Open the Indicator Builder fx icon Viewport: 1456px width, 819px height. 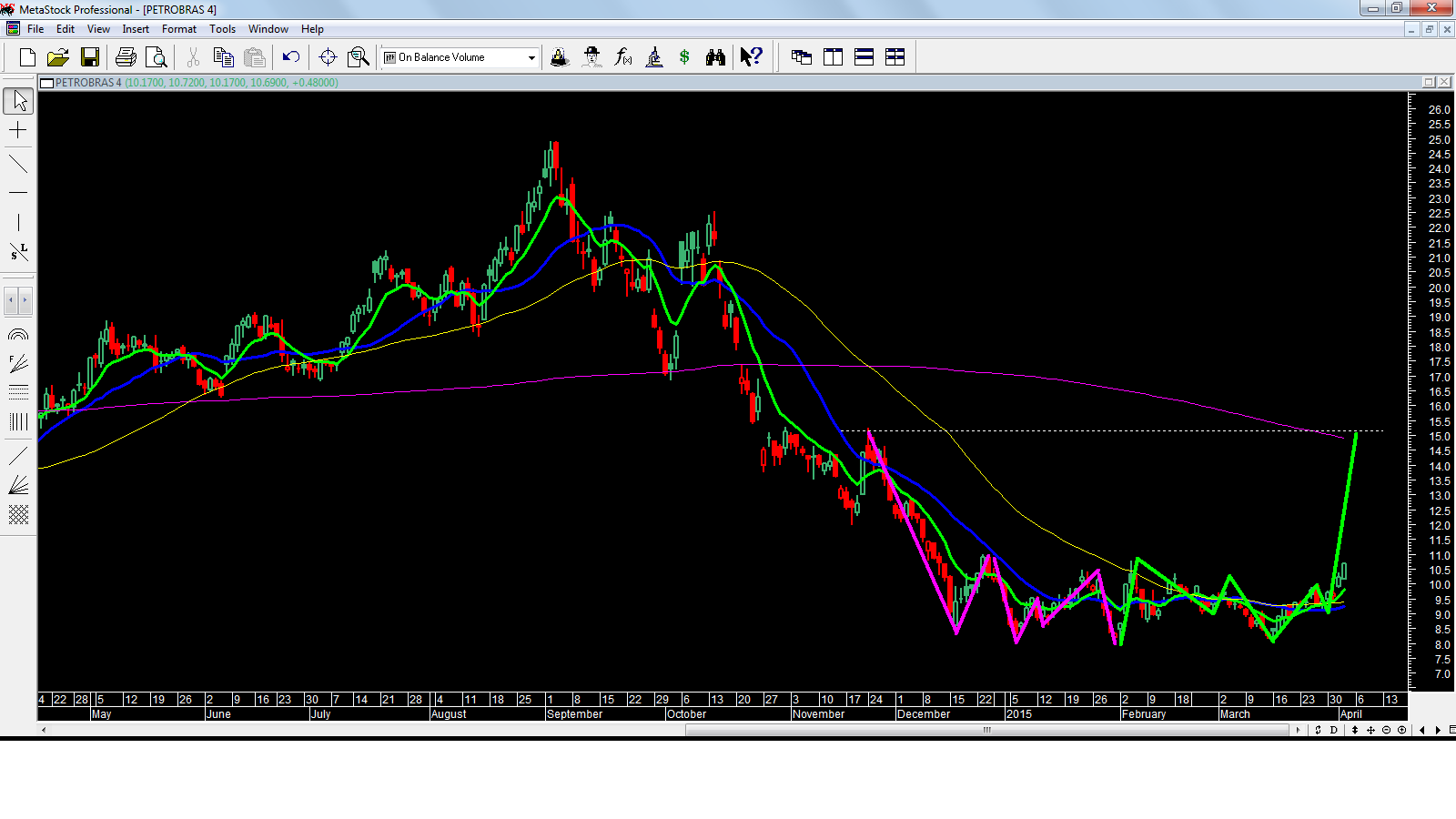(x=622, y=57)
